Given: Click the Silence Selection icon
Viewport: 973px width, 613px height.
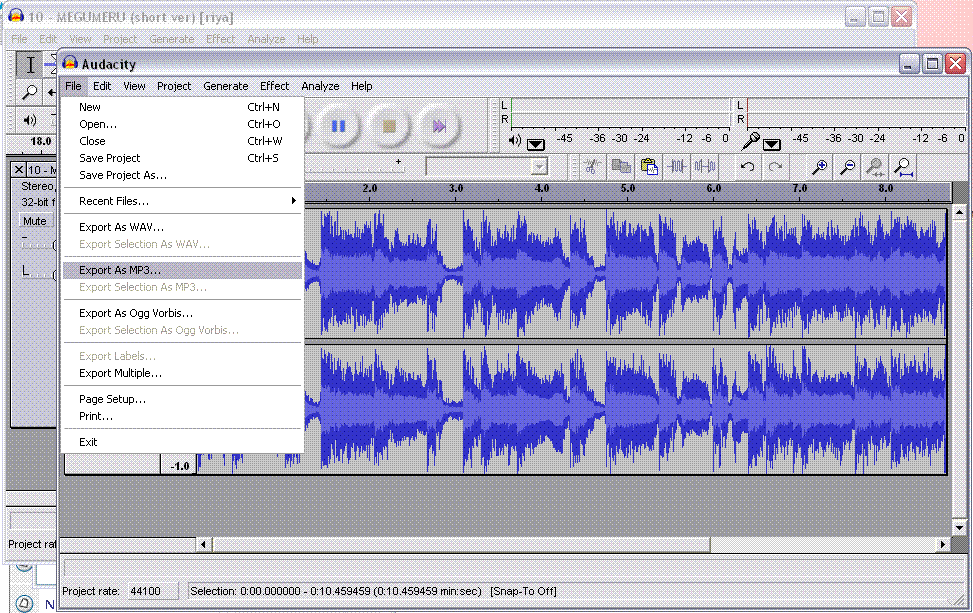Looking at the screenshot, I should [x=705, y=167].
